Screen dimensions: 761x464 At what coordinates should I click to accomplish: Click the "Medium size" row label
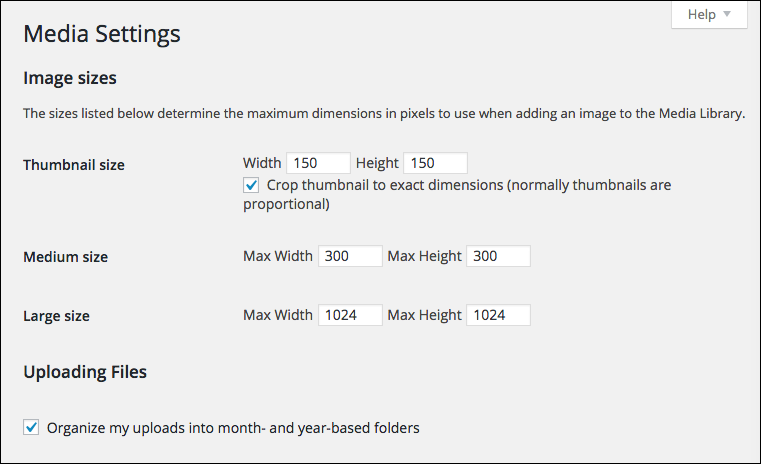click(x=65, y=257)
